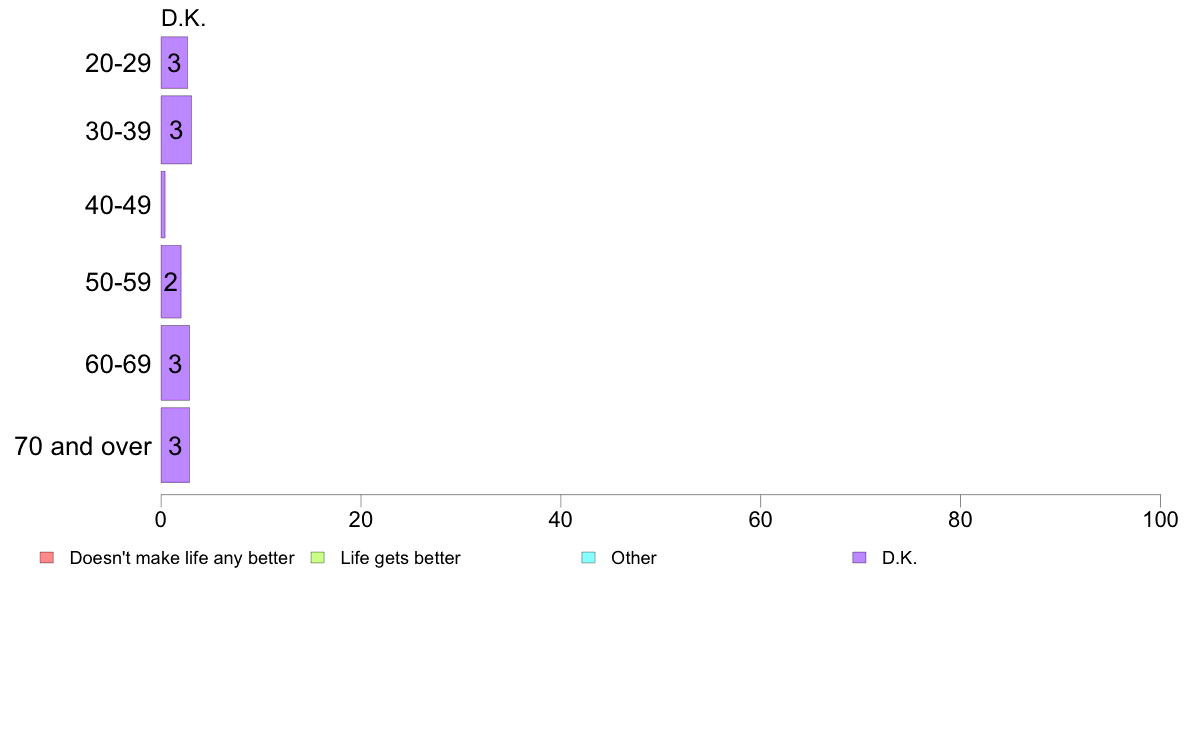Select the 70 and over bar
The image size is (1188, 736).
tap(175, 445)
